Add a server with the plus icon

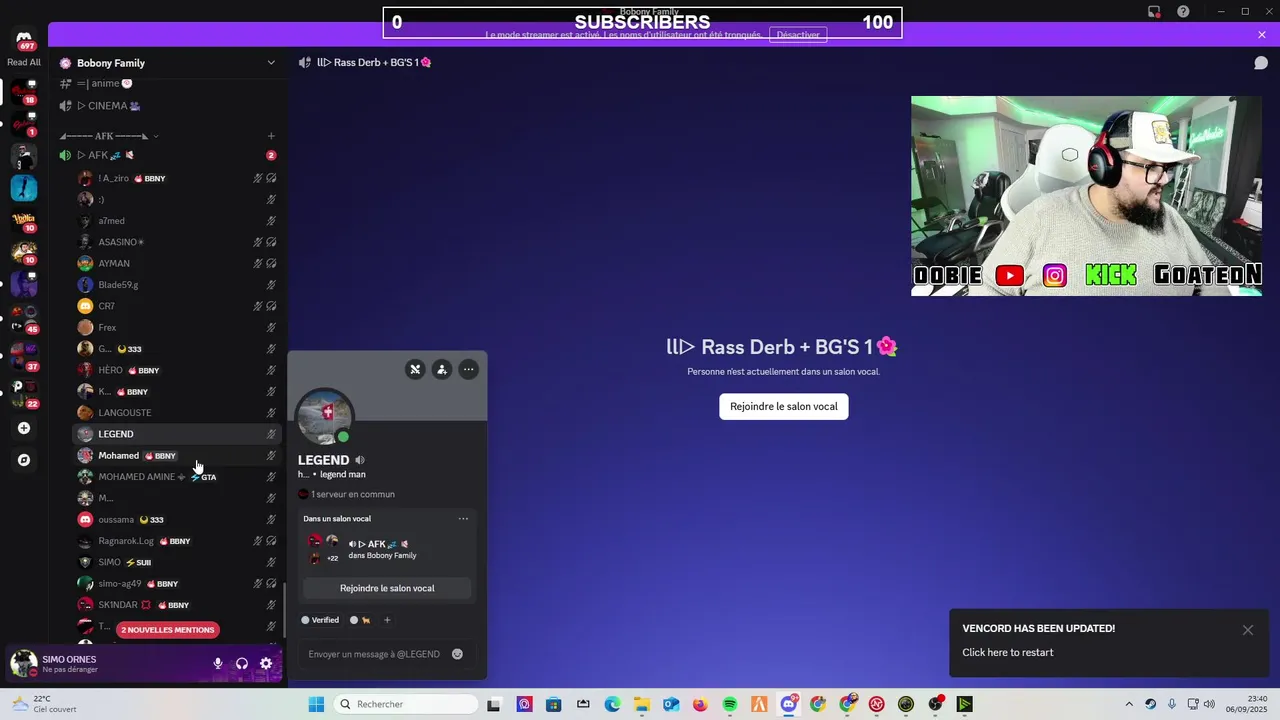click(x=24, y=428)
